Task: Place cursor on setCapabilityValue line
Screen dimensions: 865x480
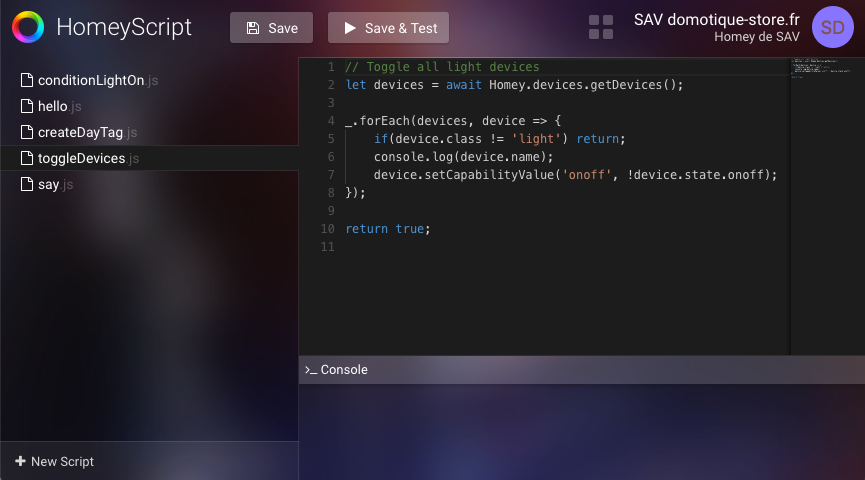Action: [x=575, y=175]
